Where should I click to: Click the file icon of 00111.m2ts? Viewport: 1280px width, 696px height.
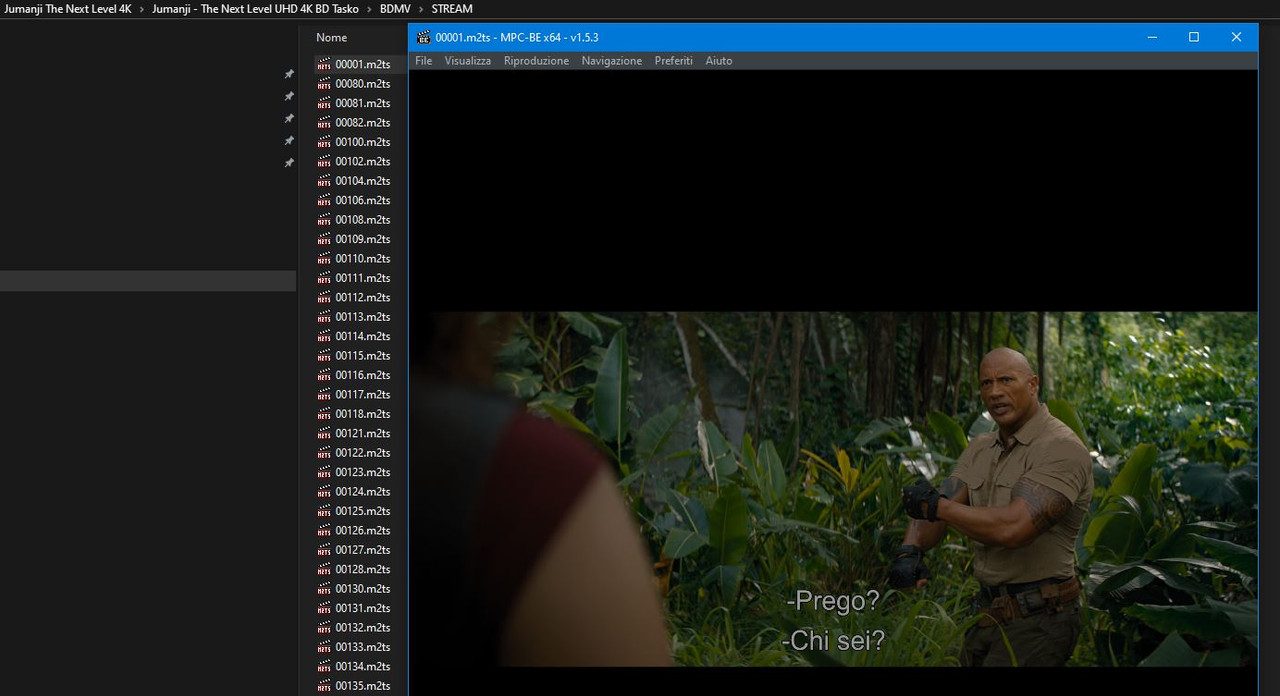pyautogui.click(x=324, y=278)
